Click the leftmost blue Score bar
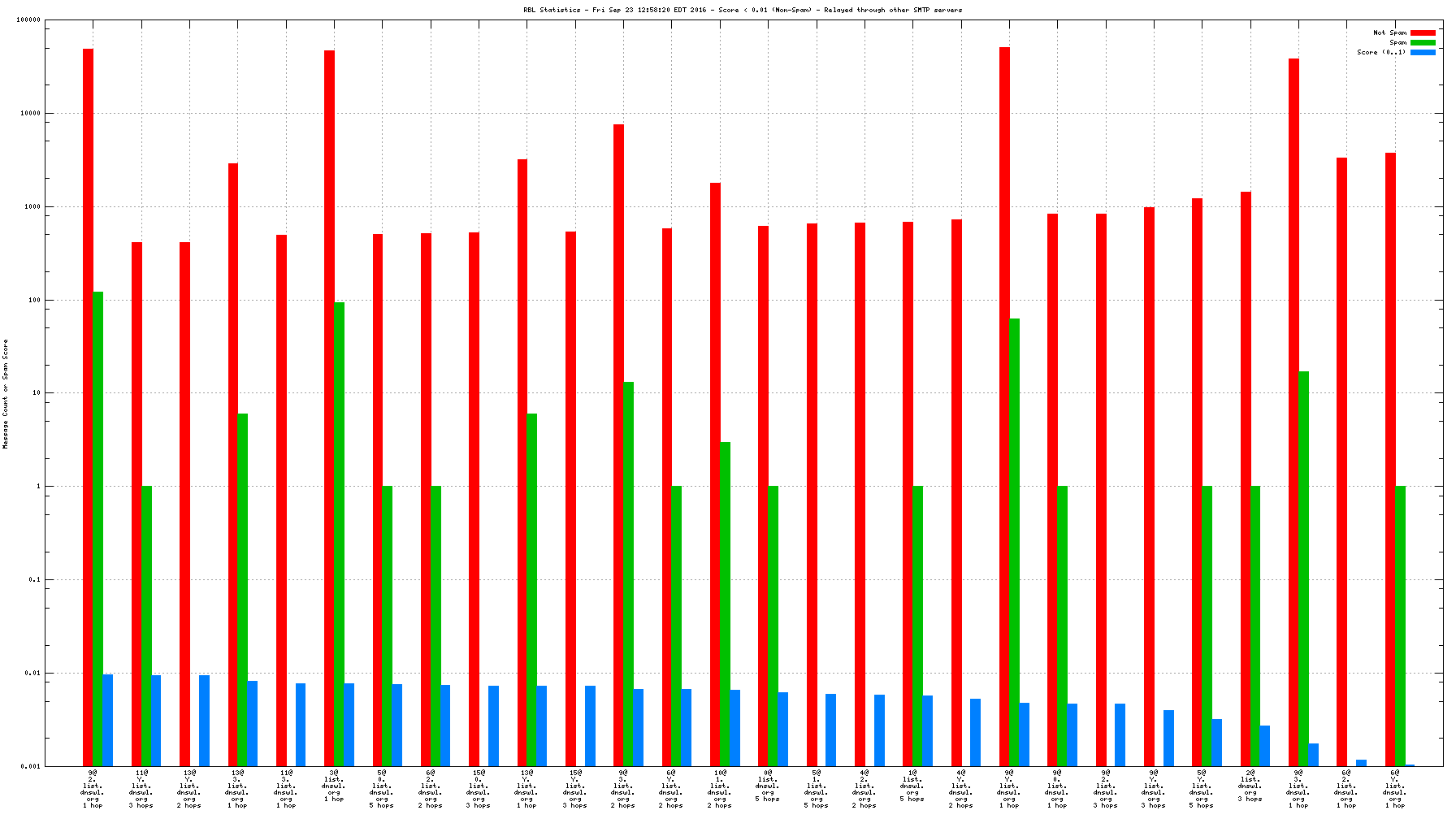 pos(107,720)
